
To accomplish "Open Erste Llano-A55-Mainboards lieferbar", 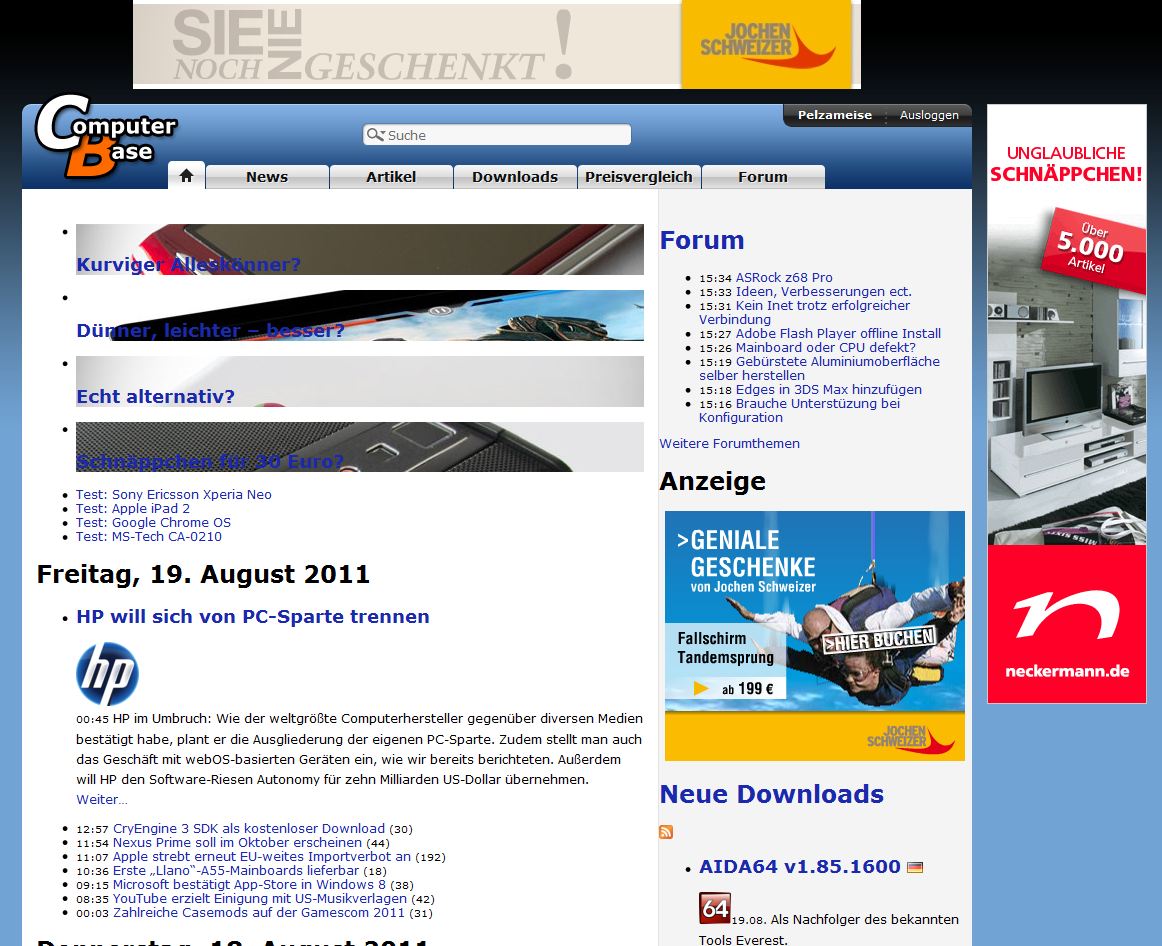I will pos(236,870).
